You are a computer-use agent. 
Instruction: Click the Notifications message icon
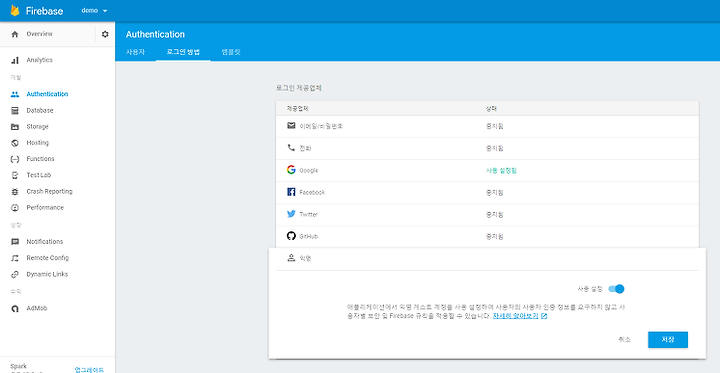pyautogui.click(x=15, y=242)
